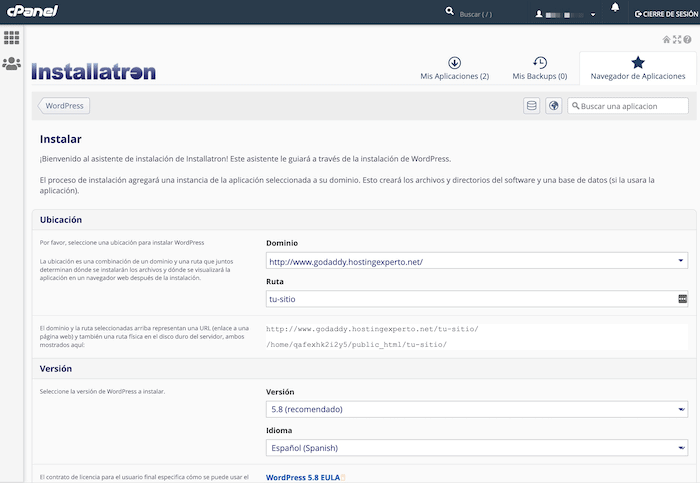The width and height of the screenshot is (700, 483).
Task: Click the small home icon at top right
Action: 667,39
